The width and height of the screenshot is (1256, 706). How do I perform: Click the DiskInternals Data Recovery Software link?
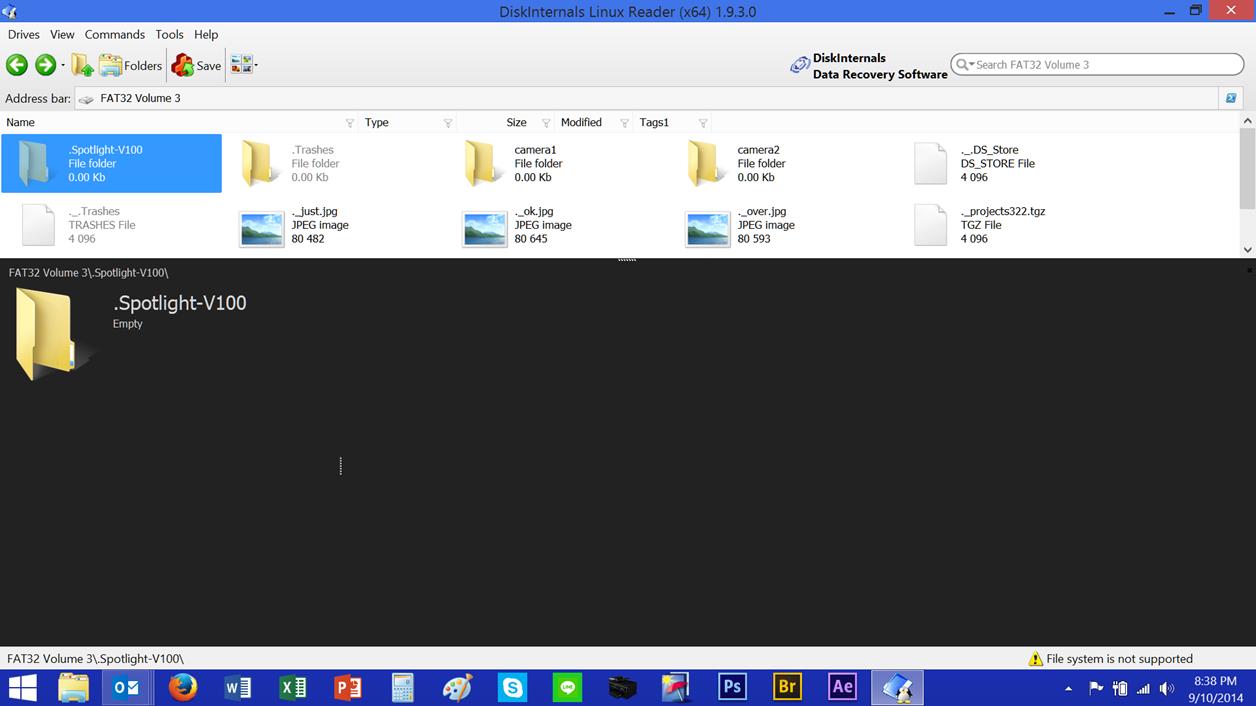coord(869,66)
